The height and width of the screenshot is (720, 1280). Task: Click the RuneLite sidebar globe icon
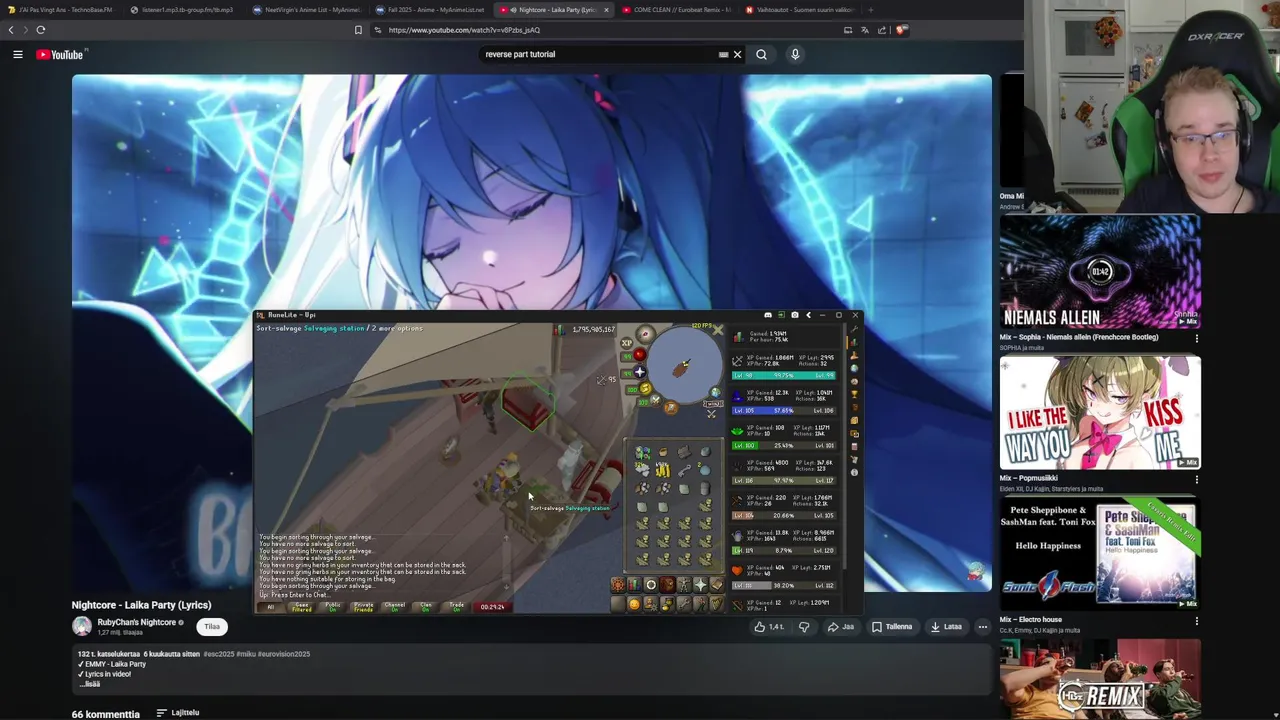click(854, 368)
